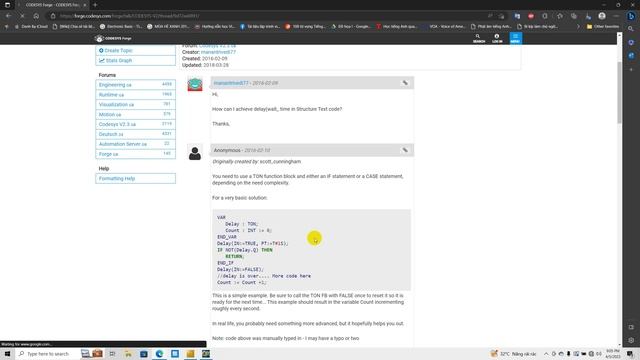The height and width of the screenshot is (360, 640).
Task: Click the page vertical scrollbar thumb
Action: 619,92
